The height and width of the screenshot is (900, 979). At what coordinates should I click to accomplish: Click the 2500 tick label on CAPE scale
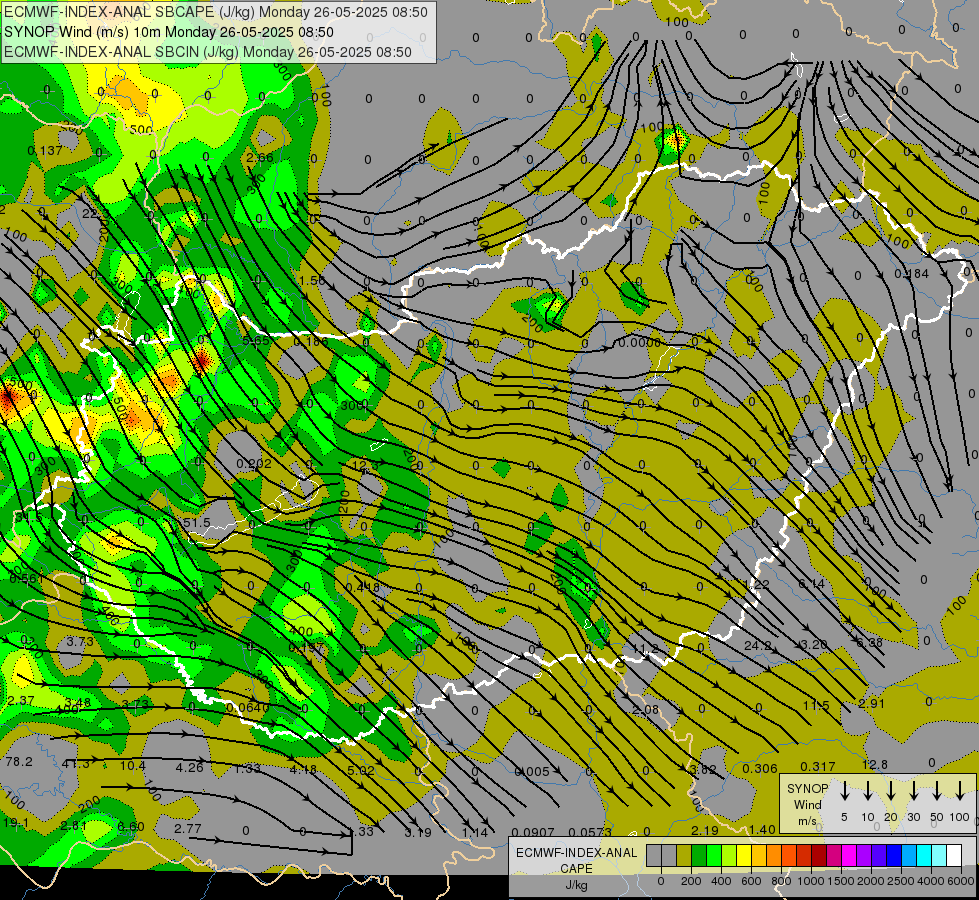[x=901, y=881]
